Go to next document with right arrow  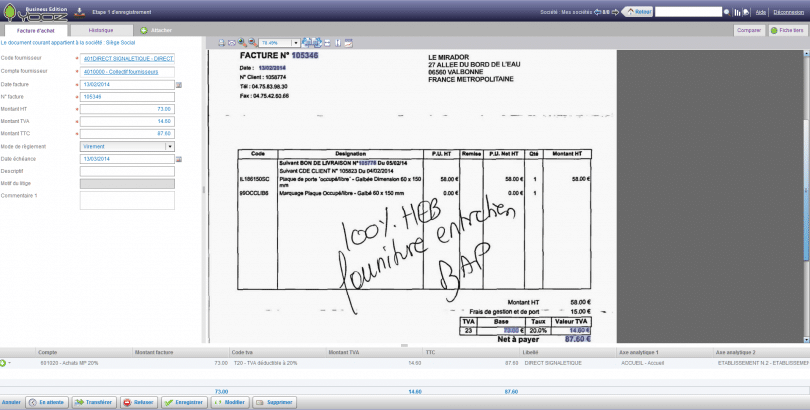point(615,12)
